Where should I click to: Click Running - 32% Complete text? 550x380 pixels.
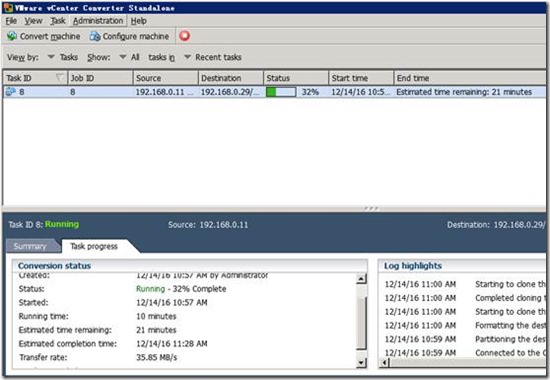pyautogui.click(x=181, y=289)
